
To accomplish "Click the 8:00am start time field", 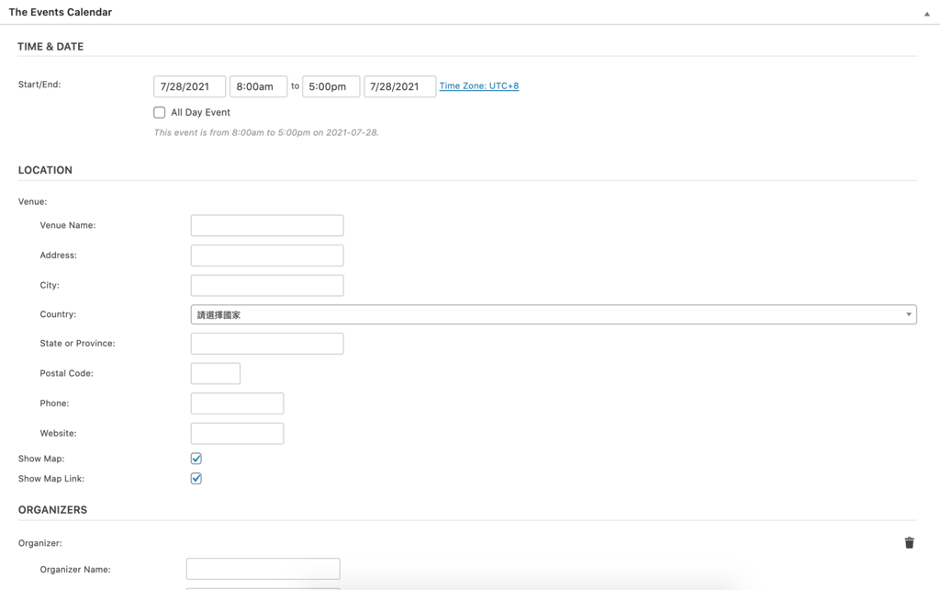I will coord(258,87).
